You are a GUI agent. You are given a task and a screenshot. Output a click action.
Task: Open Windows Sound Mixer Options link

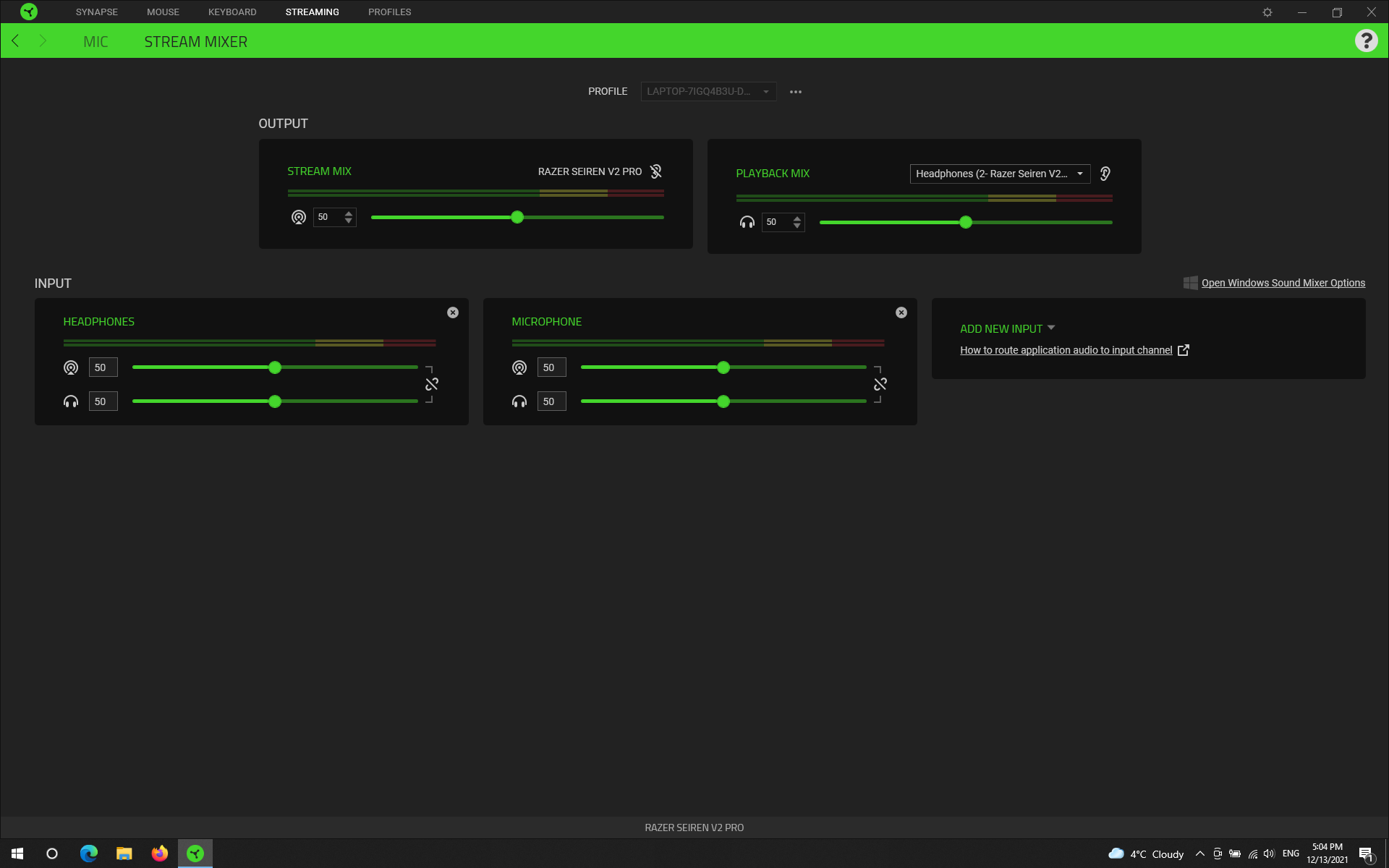click(1283, 283)
